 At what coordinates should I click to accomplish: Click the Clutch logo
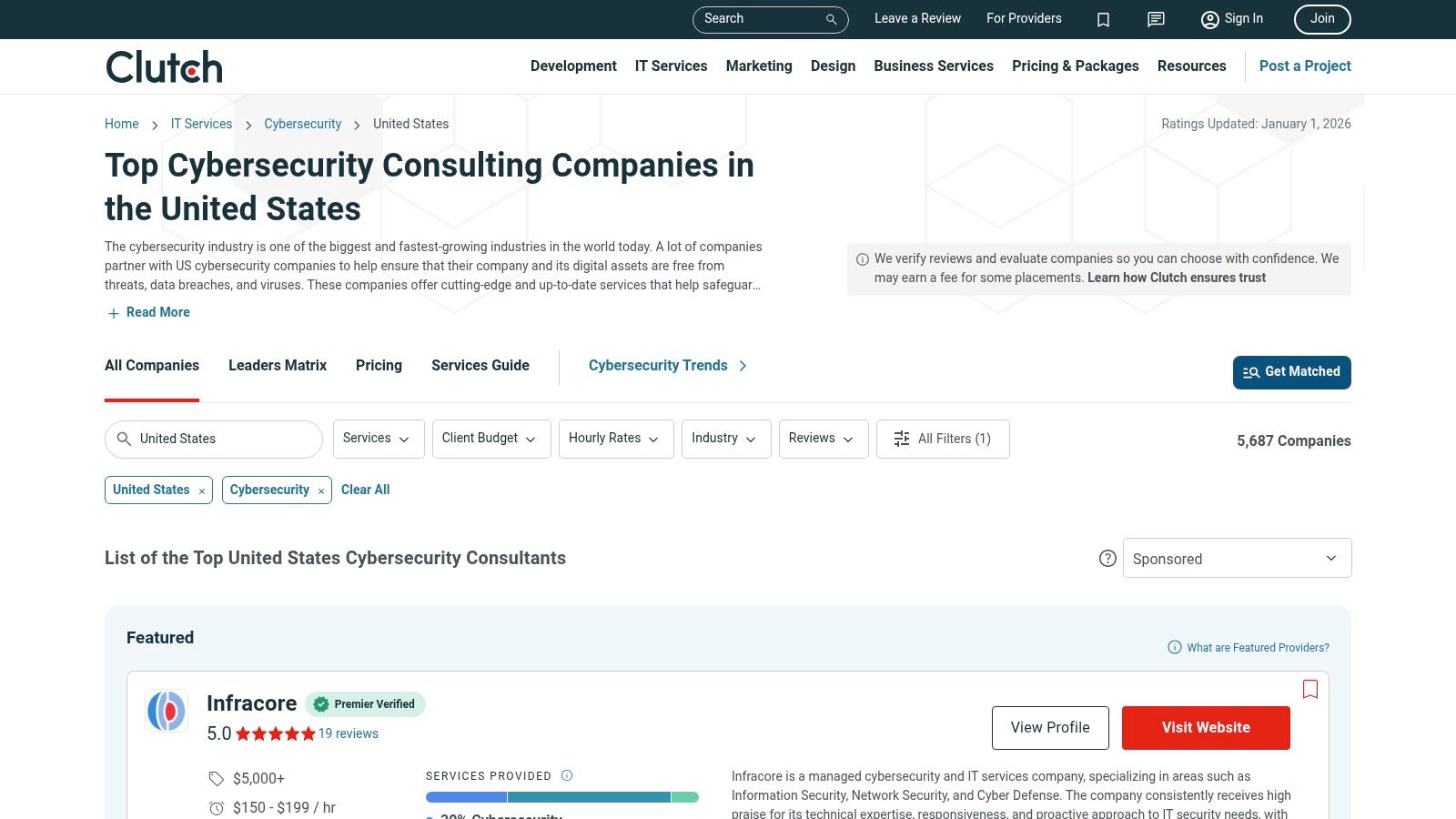[x=163, y=66]
